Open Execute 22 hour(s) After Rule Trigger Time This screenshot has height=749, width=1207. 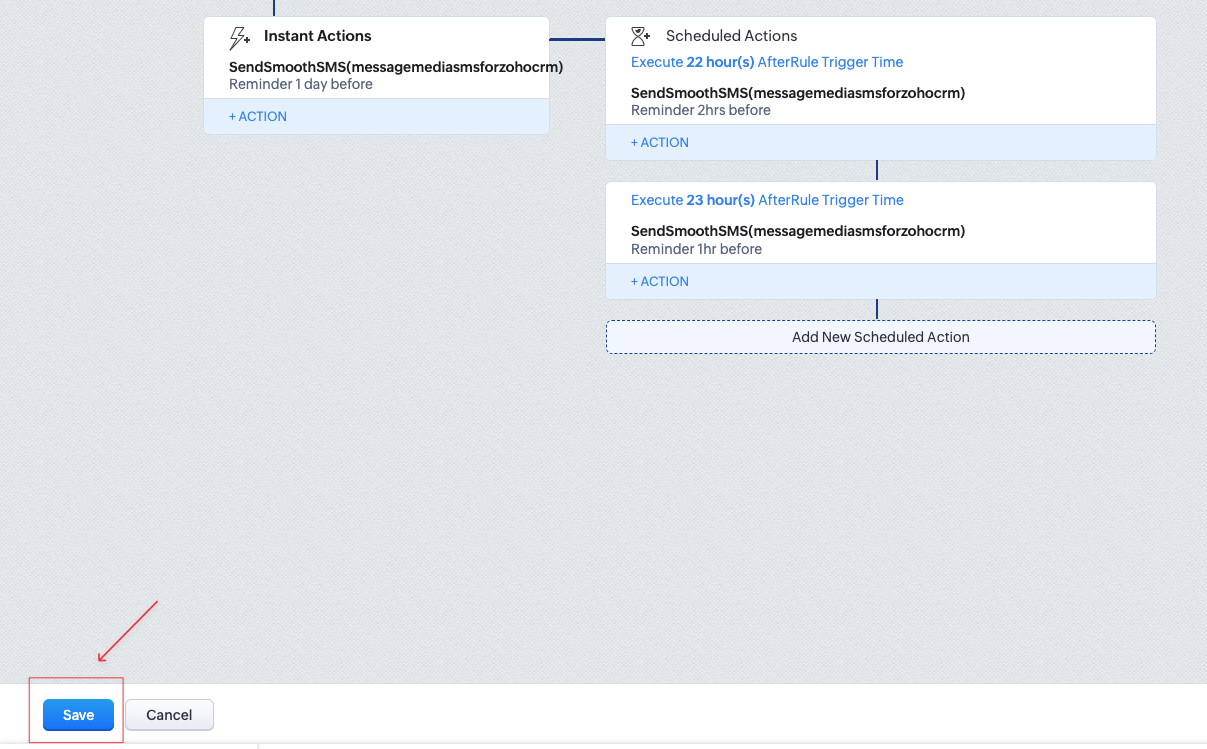pos(767,62)
